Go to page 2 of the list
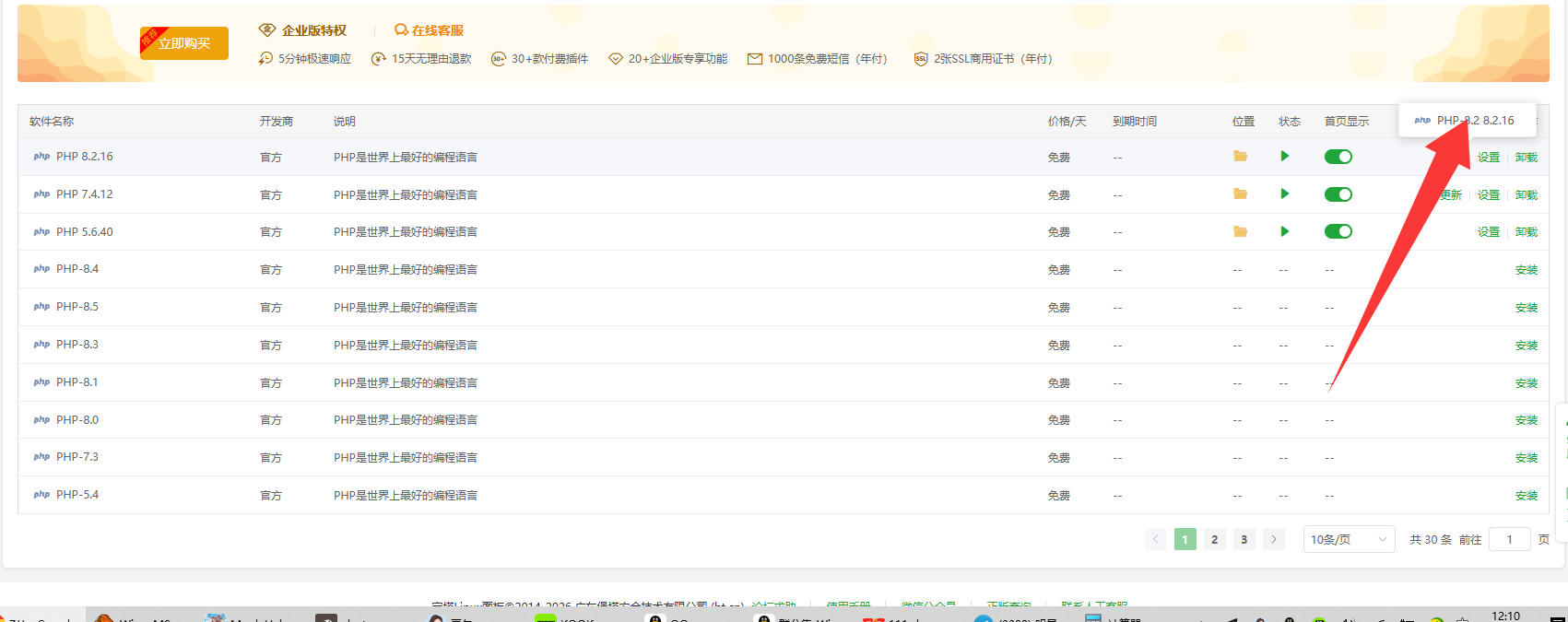Screen dimensions: 1568x622 (x=1215, y=540)
